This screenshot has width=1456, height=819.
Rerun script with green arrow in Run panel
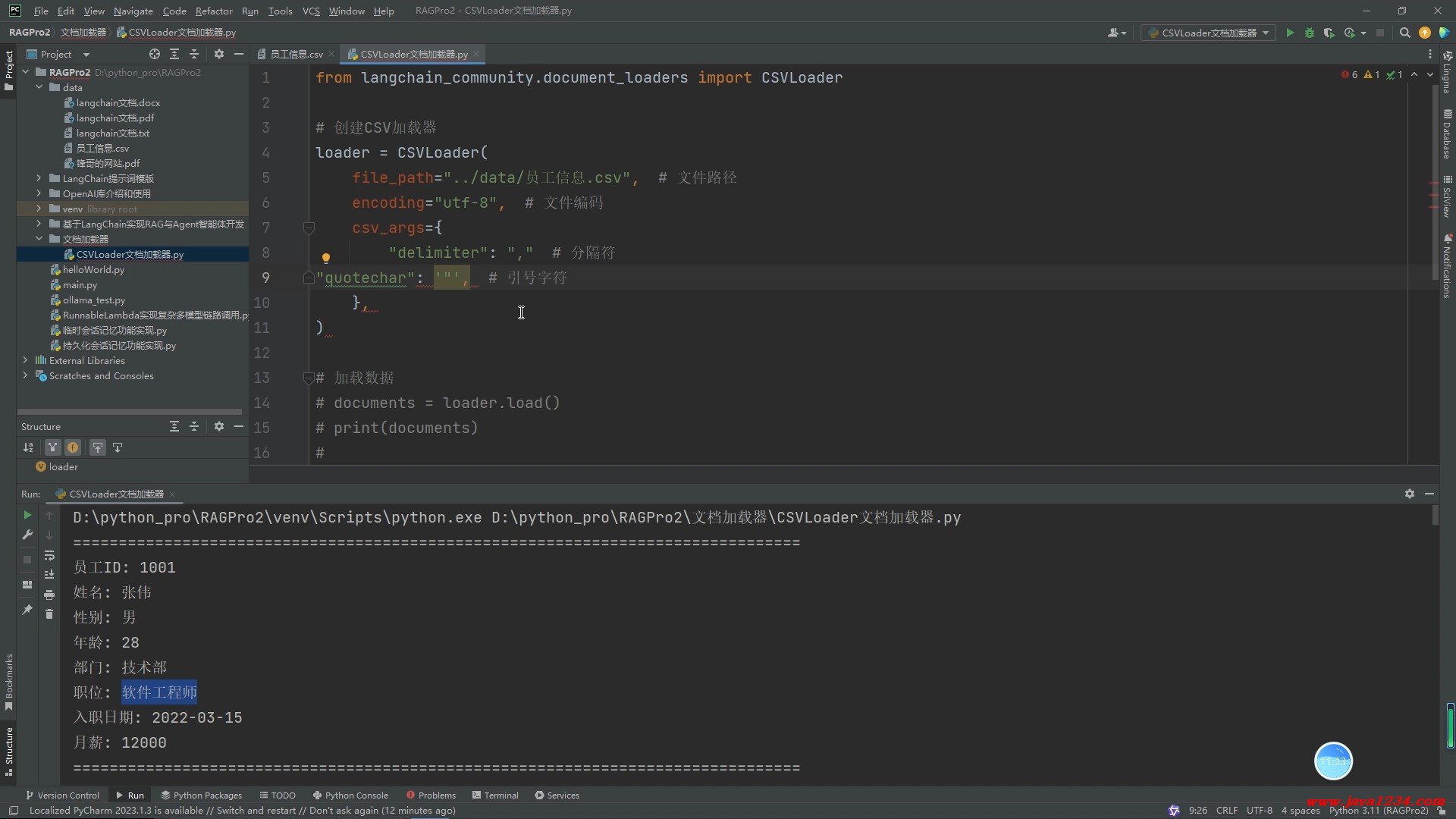coord(27,515)
